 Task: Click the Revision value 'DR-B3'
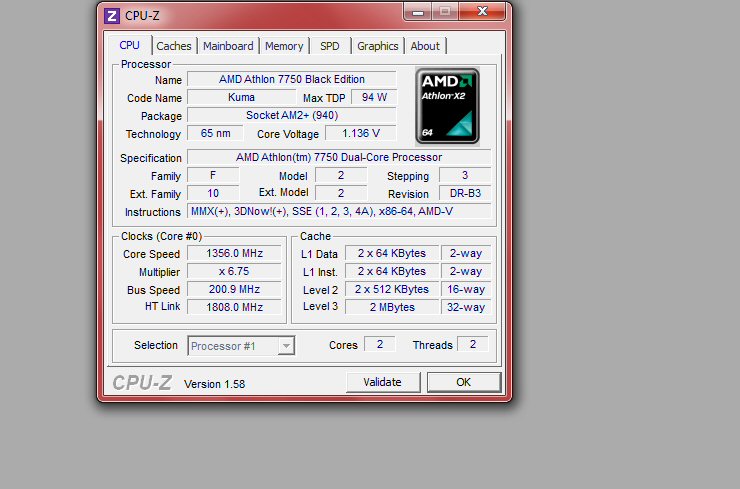[x=465, y=194]
